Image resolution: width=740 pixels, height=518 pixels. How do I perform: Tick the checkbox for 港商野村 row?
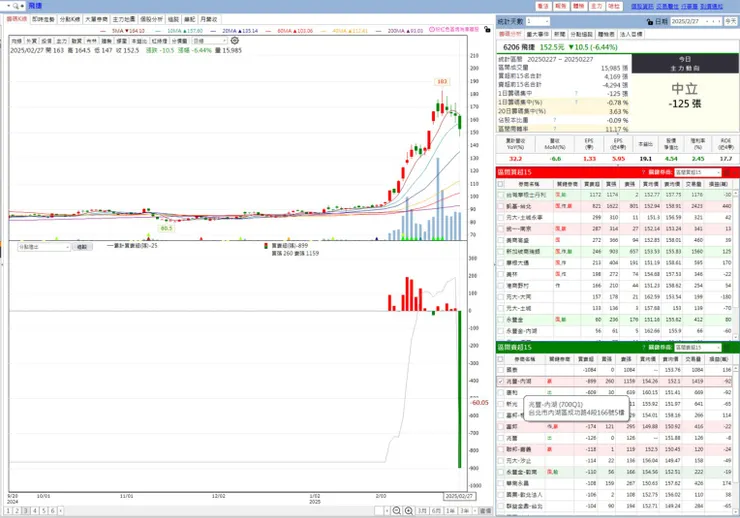(x=501, y=285)
